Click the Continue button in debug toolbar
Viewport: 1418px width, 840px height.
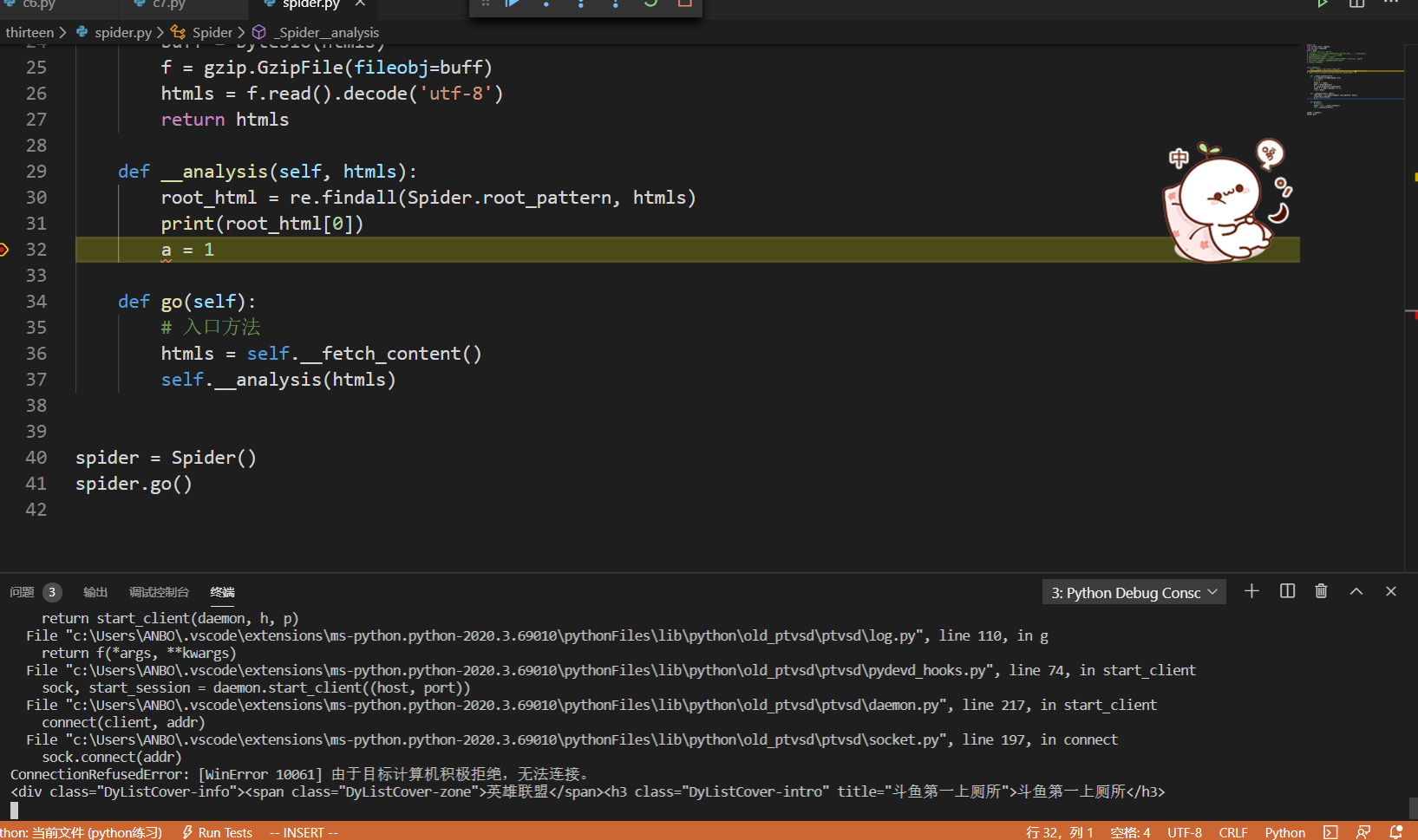click(x=513, y=3)
